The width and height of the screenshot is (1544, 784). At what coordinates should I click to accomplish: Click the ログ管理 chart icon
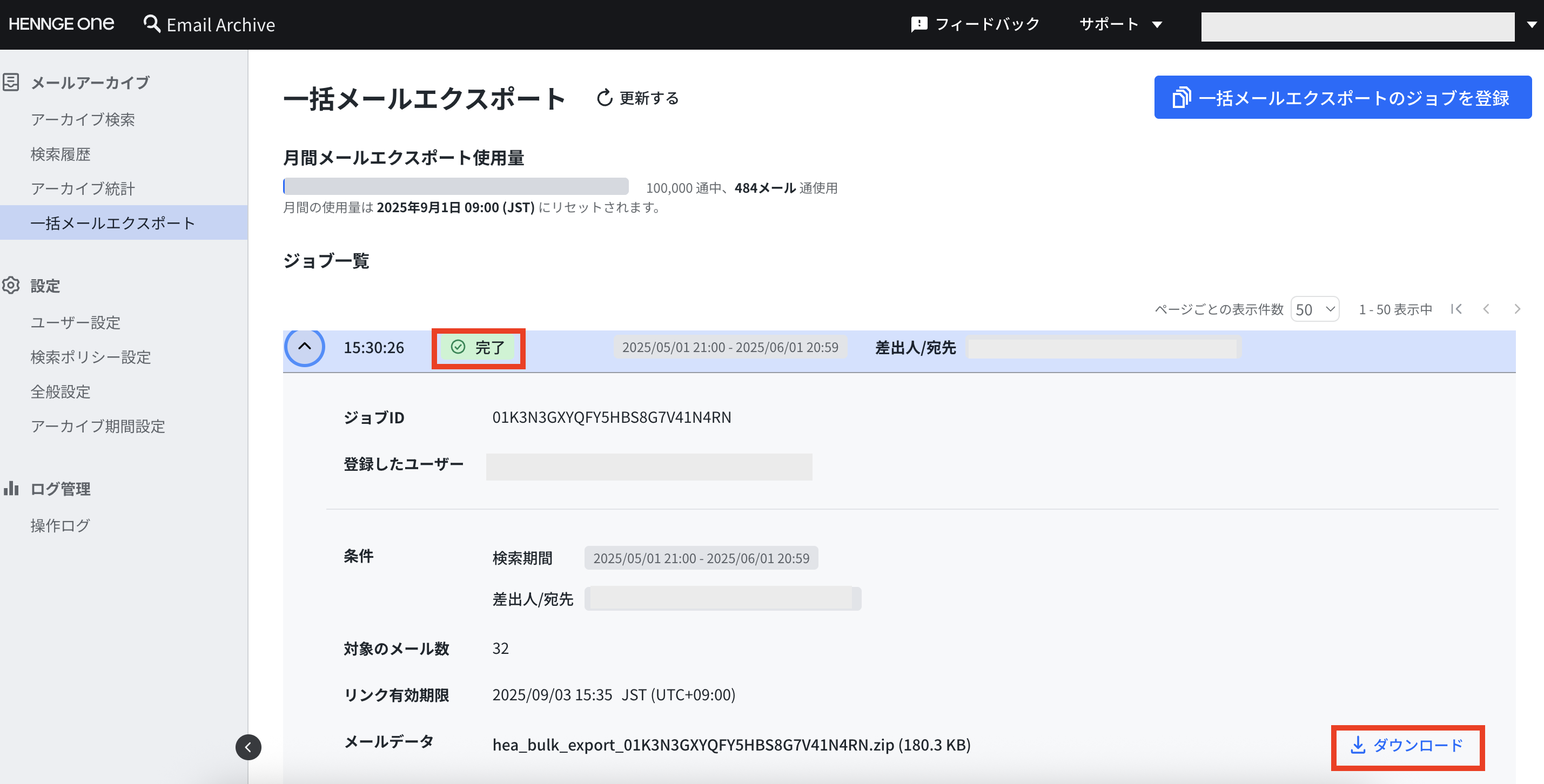pyautogui.click(x=11, y=488)
